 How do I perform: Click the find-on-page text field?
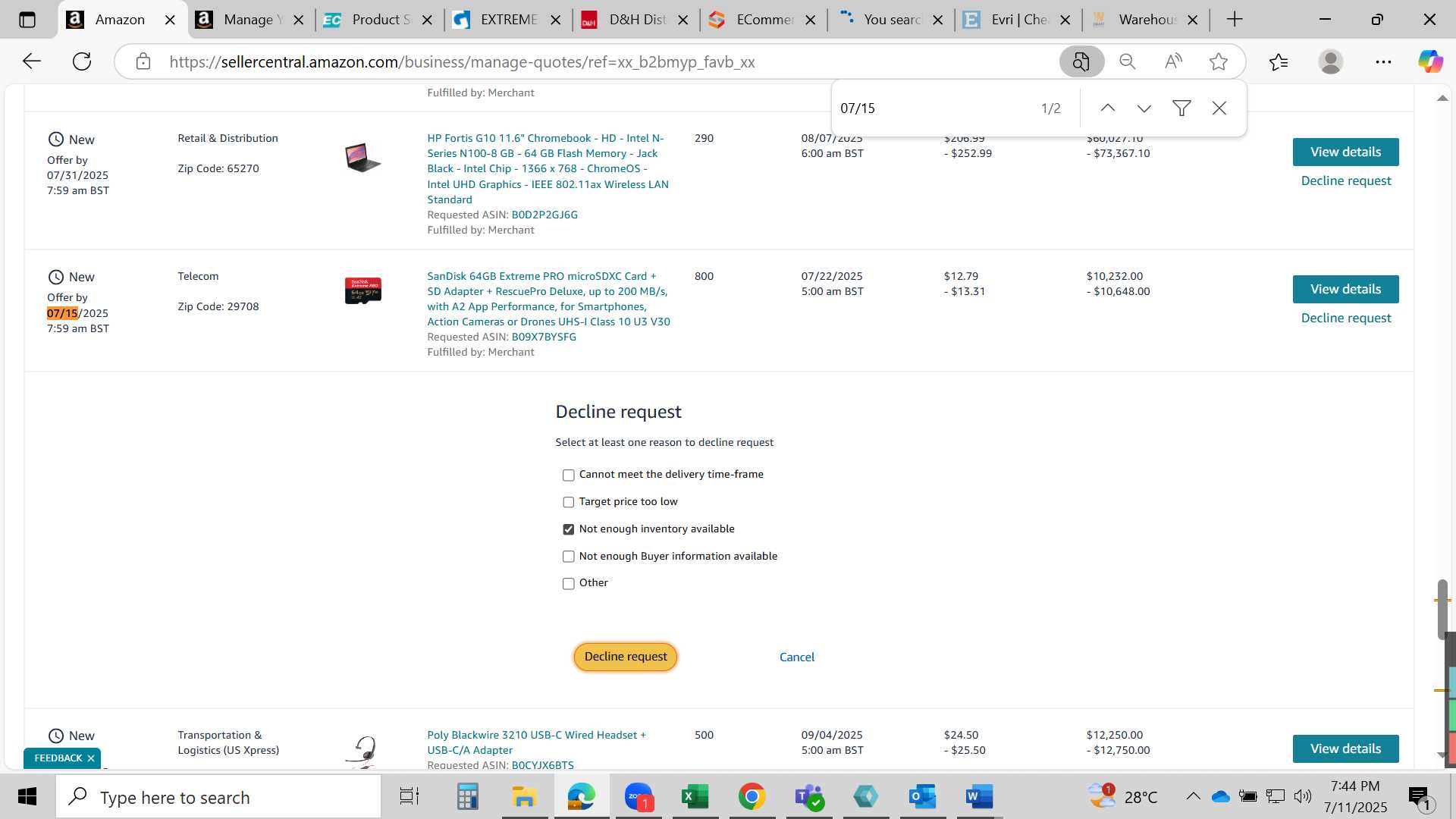(x=933, y=108)
